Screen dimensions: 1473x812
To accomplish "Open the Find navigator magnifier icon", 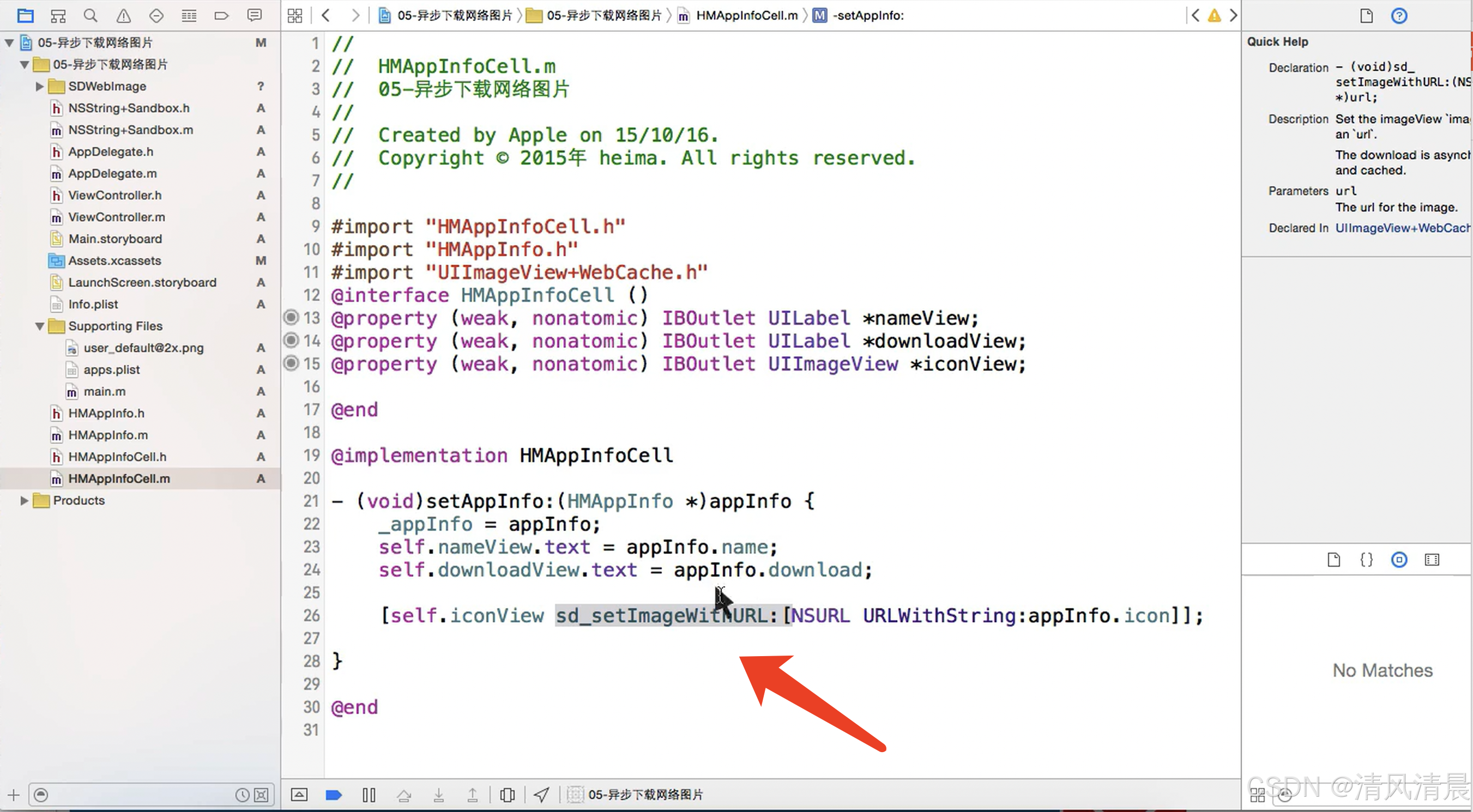I will [x=90, y=15].
